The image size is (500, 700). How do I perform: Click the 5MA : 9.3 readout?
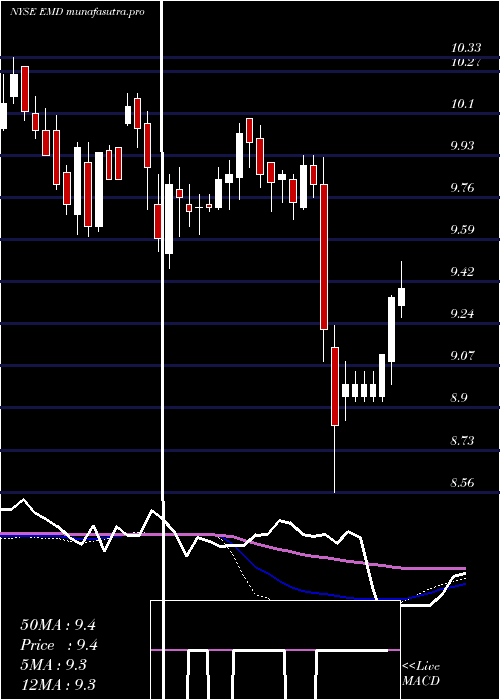(54, 665)
